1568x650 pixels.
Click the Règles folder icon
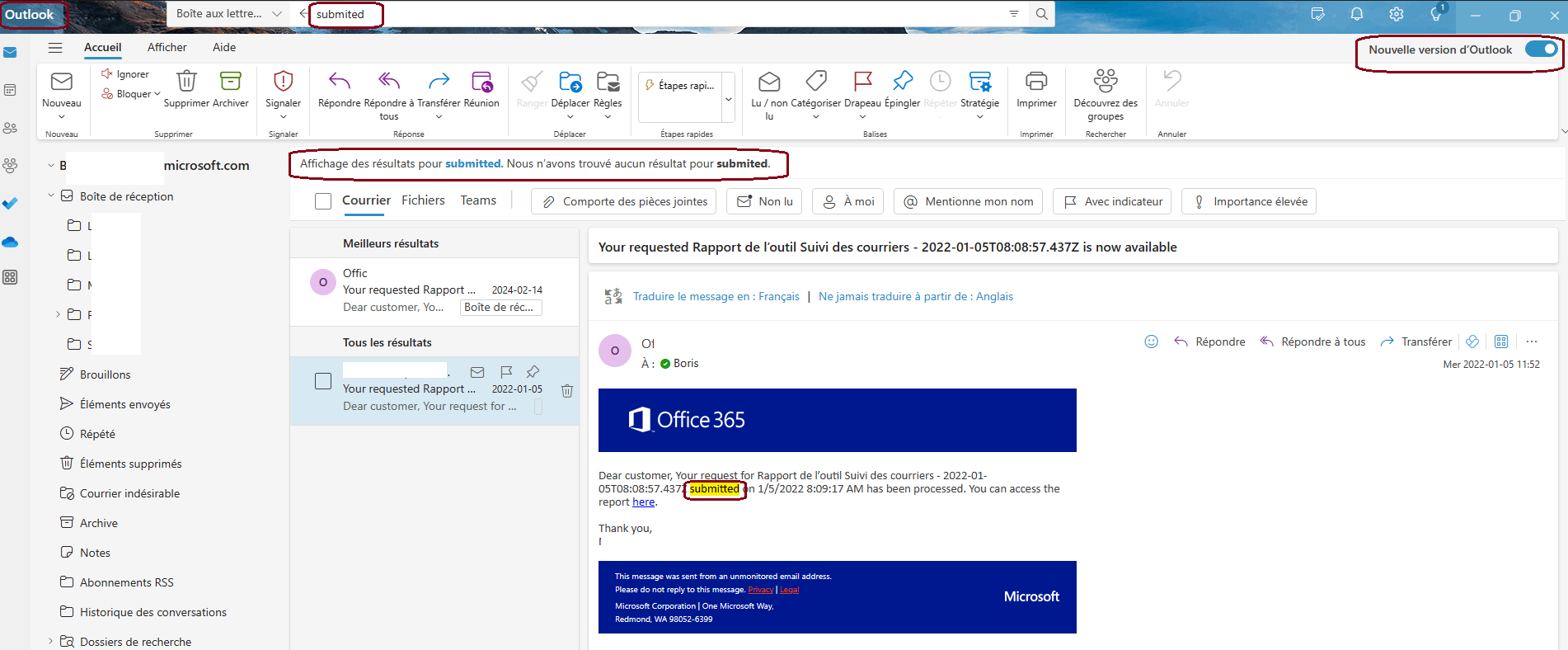coord(608,81)
